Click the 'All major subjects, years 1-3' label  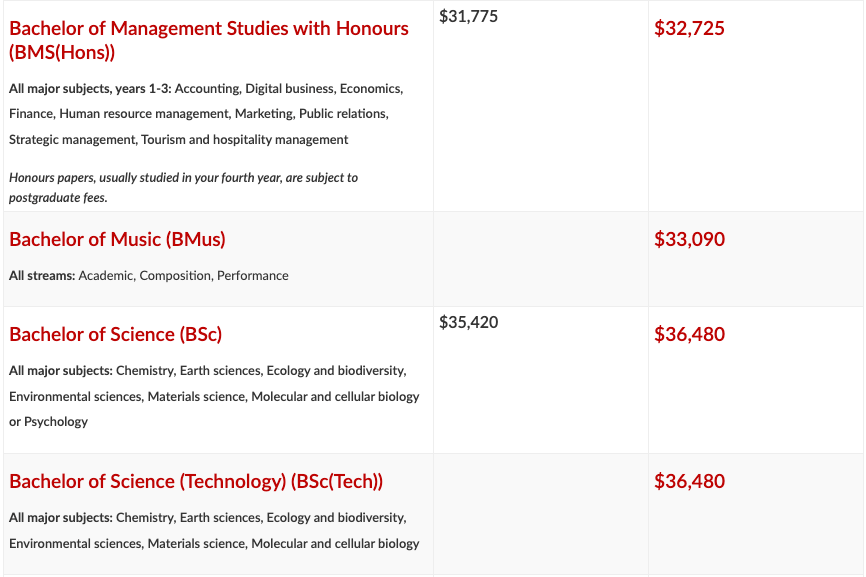tap(90, 88)
